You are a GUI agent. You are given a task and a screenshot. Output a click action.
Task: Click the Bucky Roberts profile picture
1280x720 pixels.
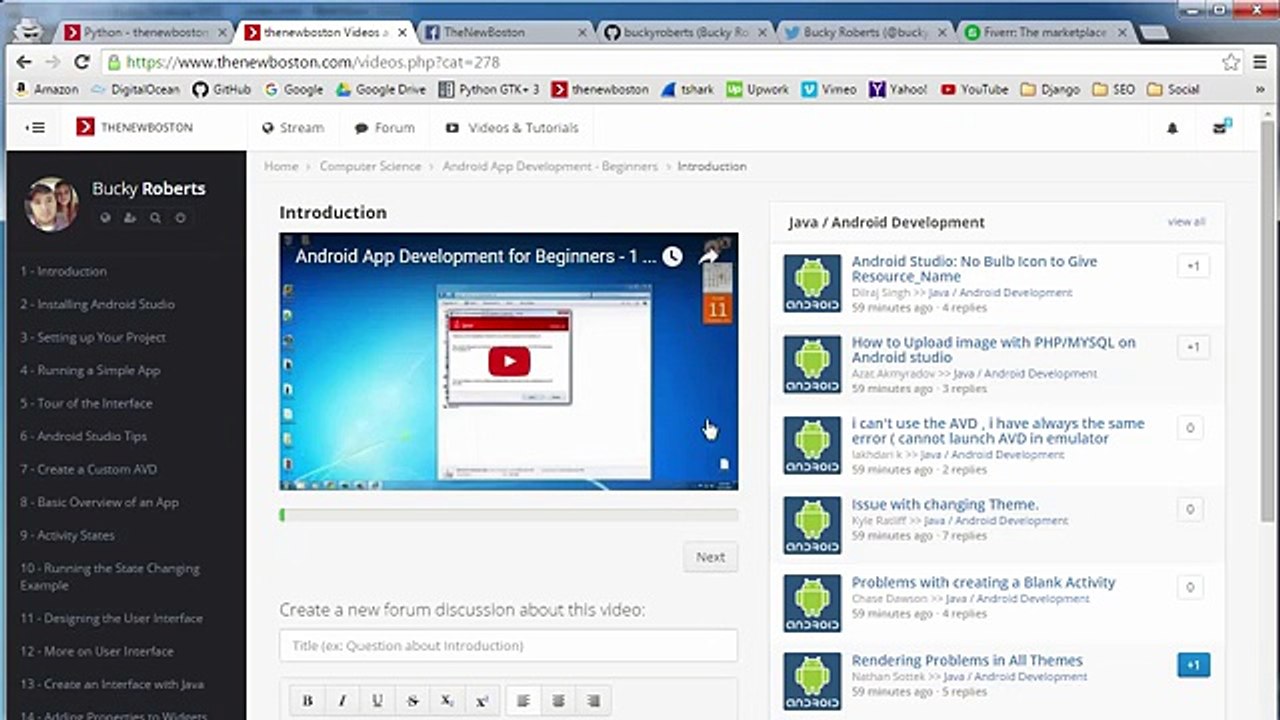tap(51, 204)
